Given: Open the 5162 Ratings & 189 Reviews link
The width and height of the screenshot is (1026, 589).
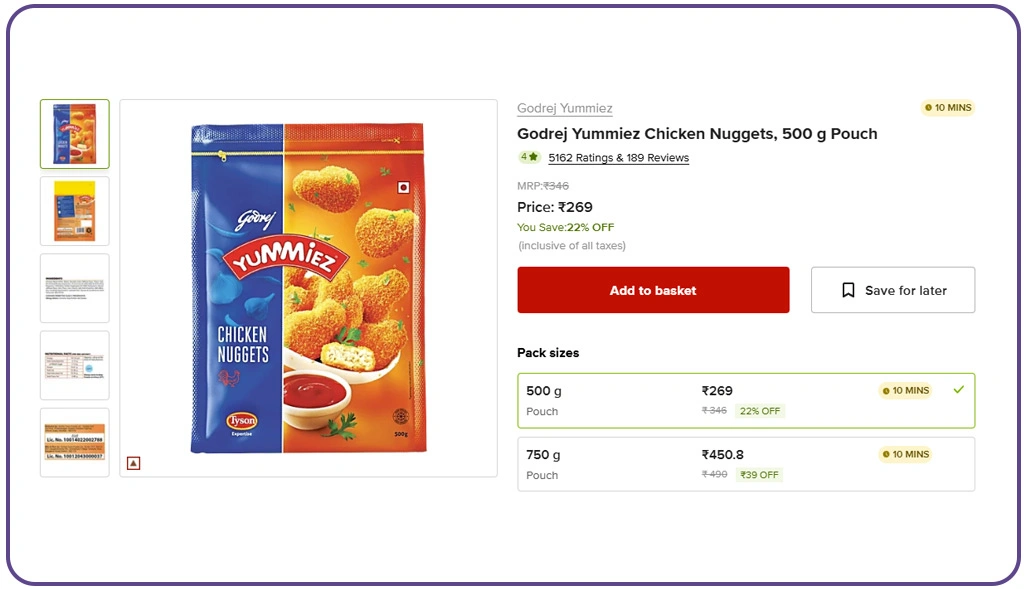Looking at the screenshot, I should 619,158.
